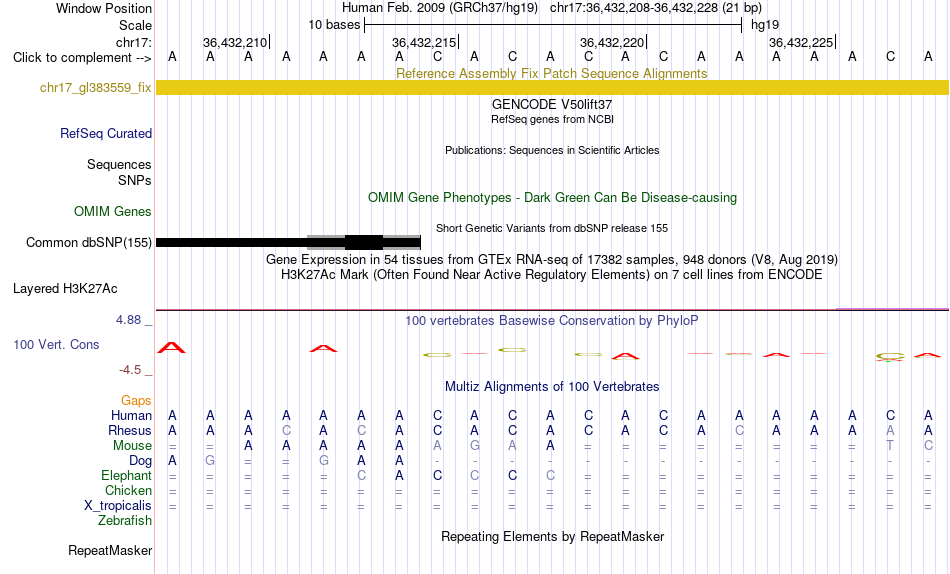Screen dimensions: 950x574
Task: Click the GENCODE V50lift37 track title
Action: [x=552, y=104]
